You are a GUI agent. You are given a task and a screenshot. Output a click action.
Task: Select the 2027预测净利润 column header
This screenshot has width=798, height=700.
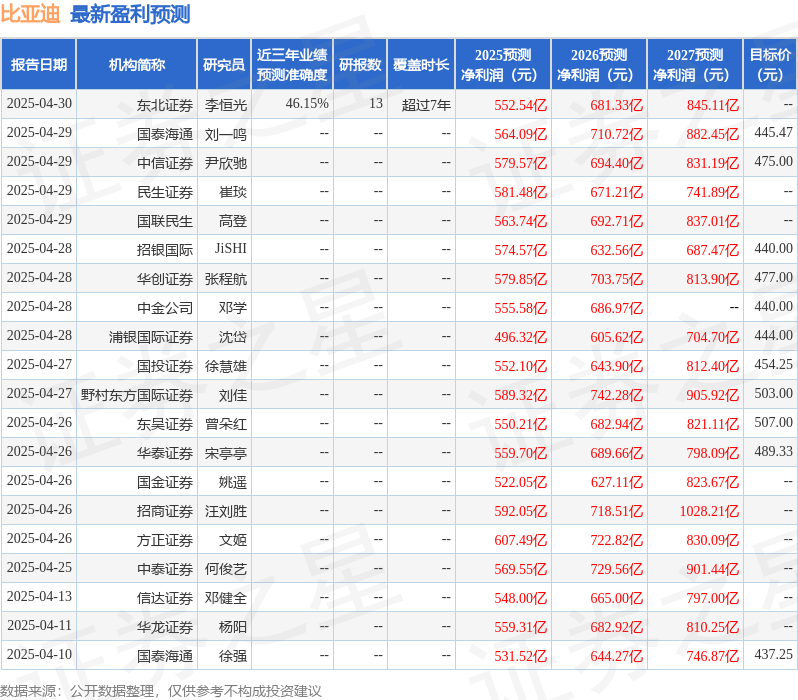pos(695,65)
